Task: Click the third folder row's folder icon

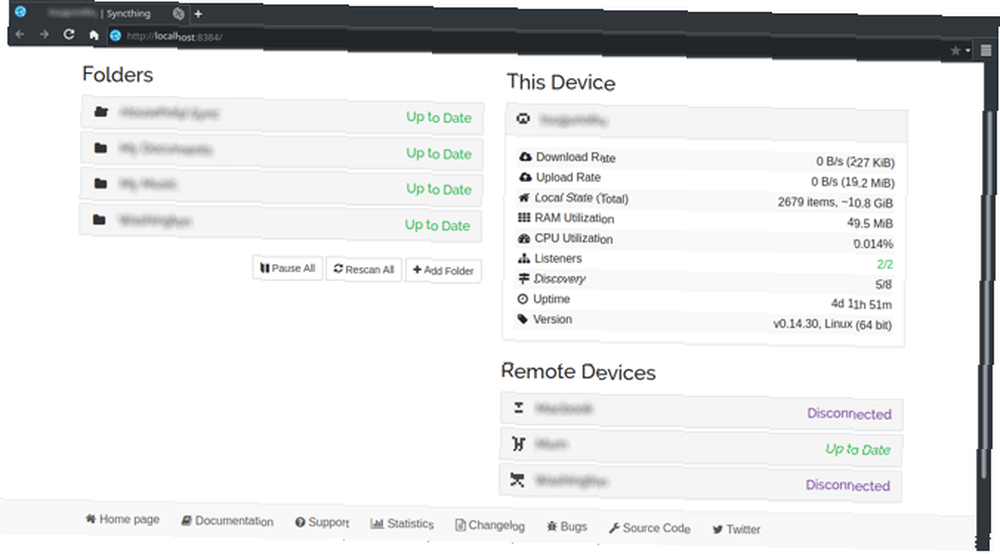Action: (100, 184)
